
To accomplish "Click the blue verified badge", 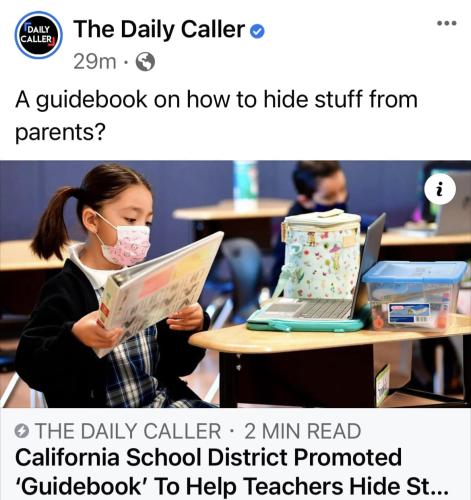I will (257, 32).
